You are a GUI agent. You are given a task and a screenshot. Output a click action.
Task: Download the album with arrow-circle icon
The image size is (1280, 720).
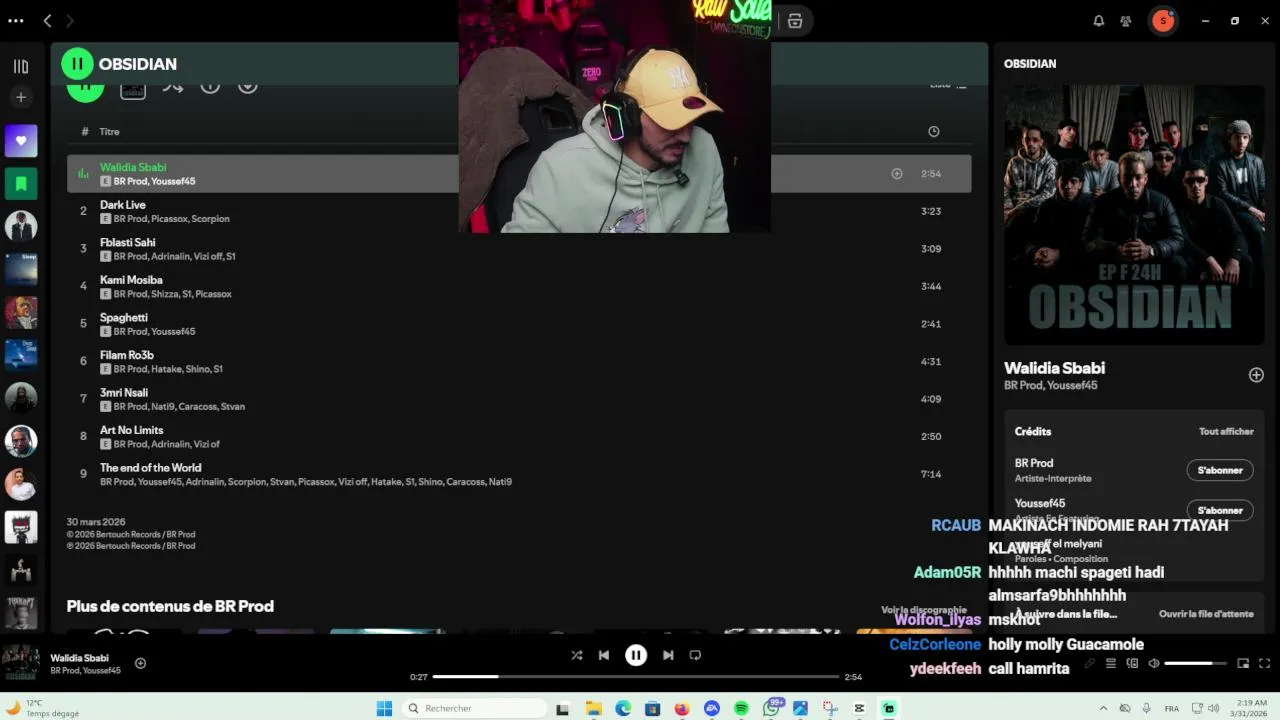tap(248, 86)
